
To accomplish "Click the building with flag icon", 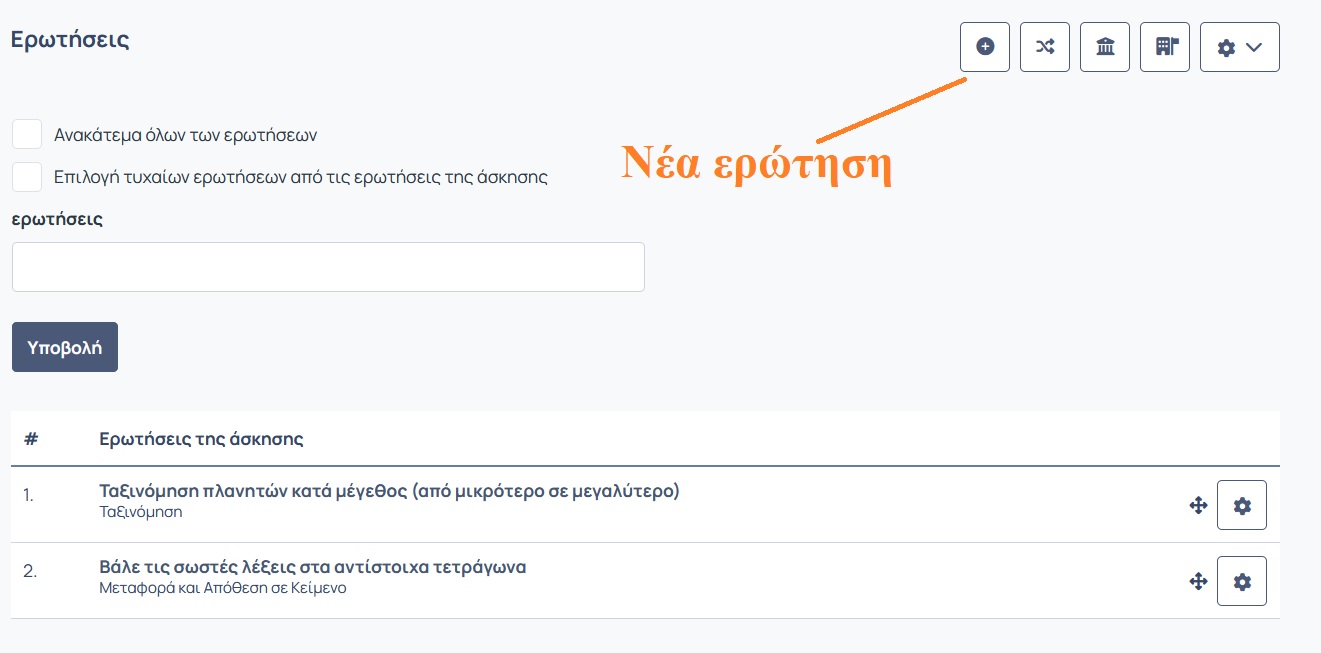I will click(x=1165, y=47).
